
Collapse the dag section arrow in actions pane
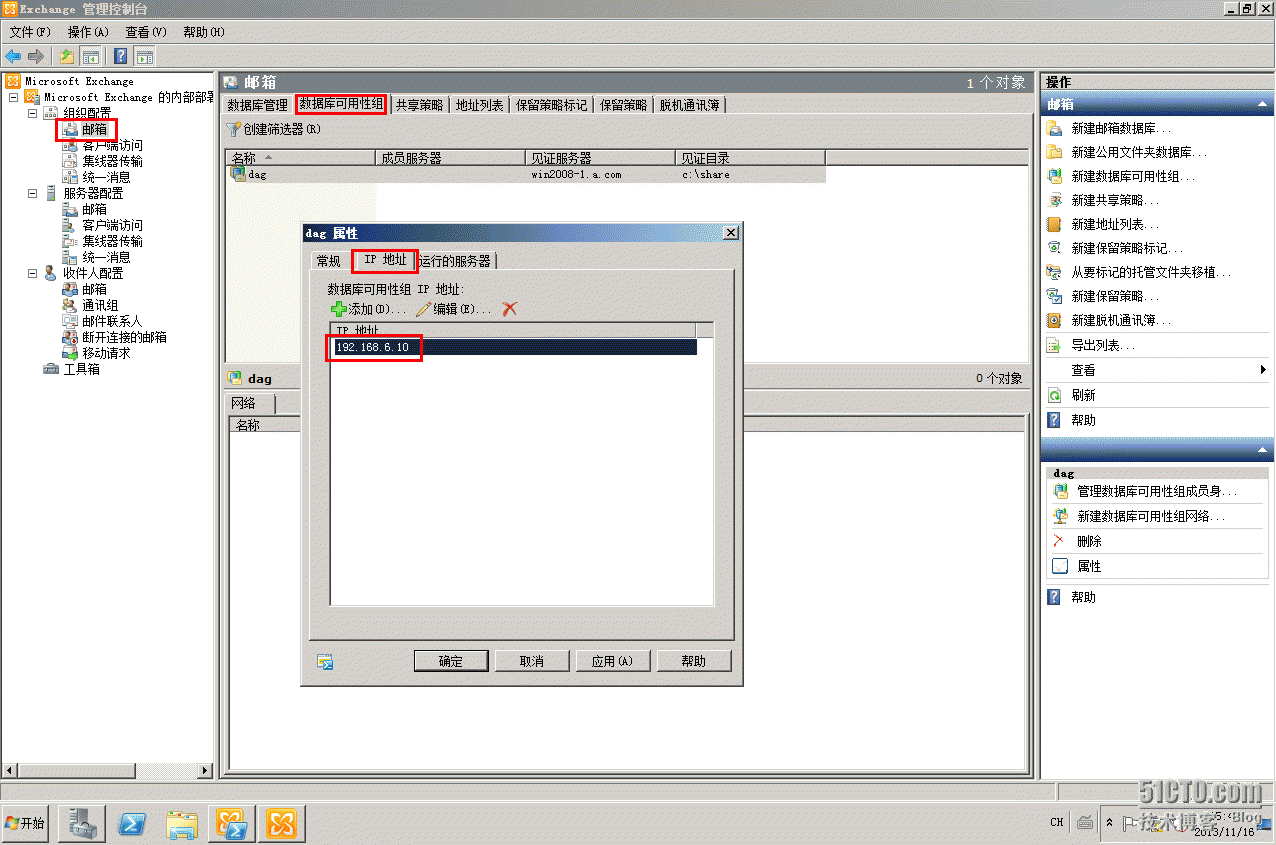[x=1262, y=449]
